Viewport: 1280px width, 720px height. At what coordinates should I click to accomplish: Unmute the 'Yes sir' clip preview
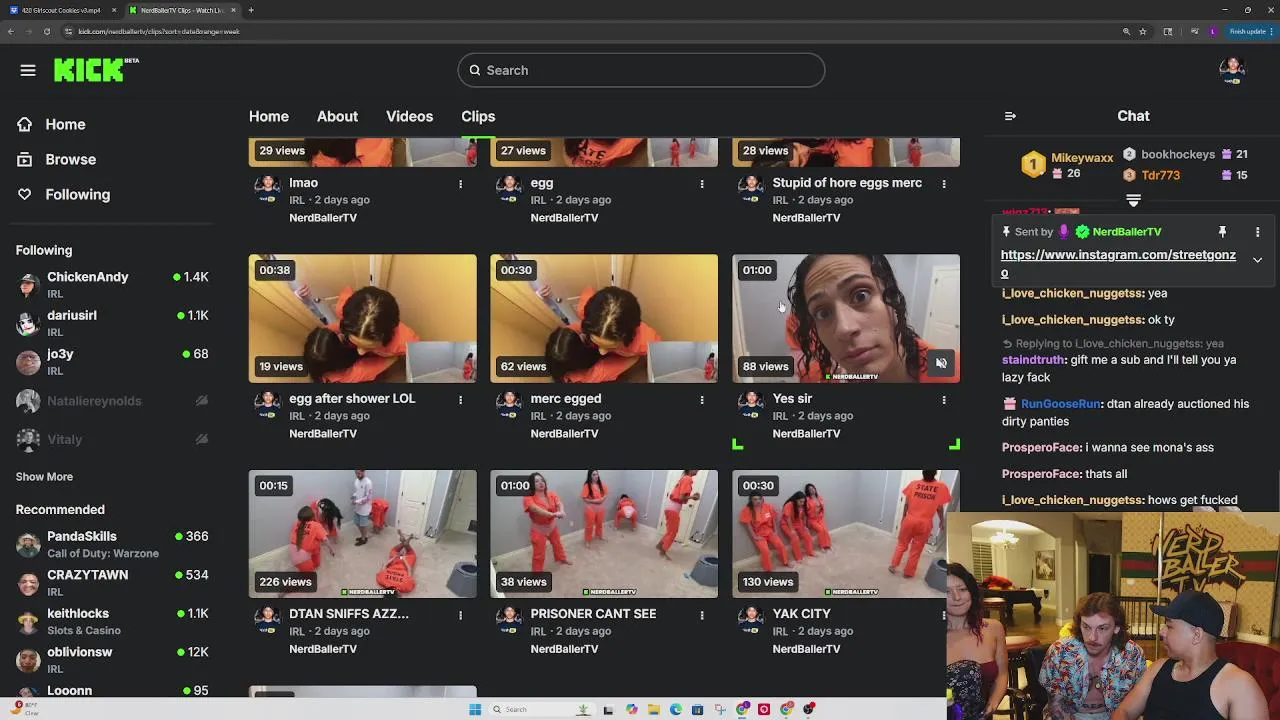pyautogui.click(x=941, y=363)
